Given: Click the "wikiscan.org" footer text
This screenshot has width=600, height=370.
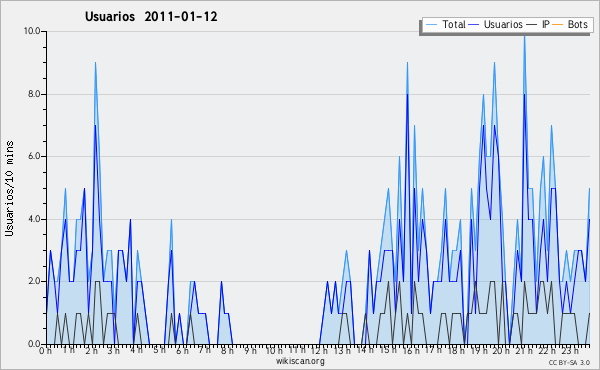Looking at the screenshot, I should tap(300, 361).
